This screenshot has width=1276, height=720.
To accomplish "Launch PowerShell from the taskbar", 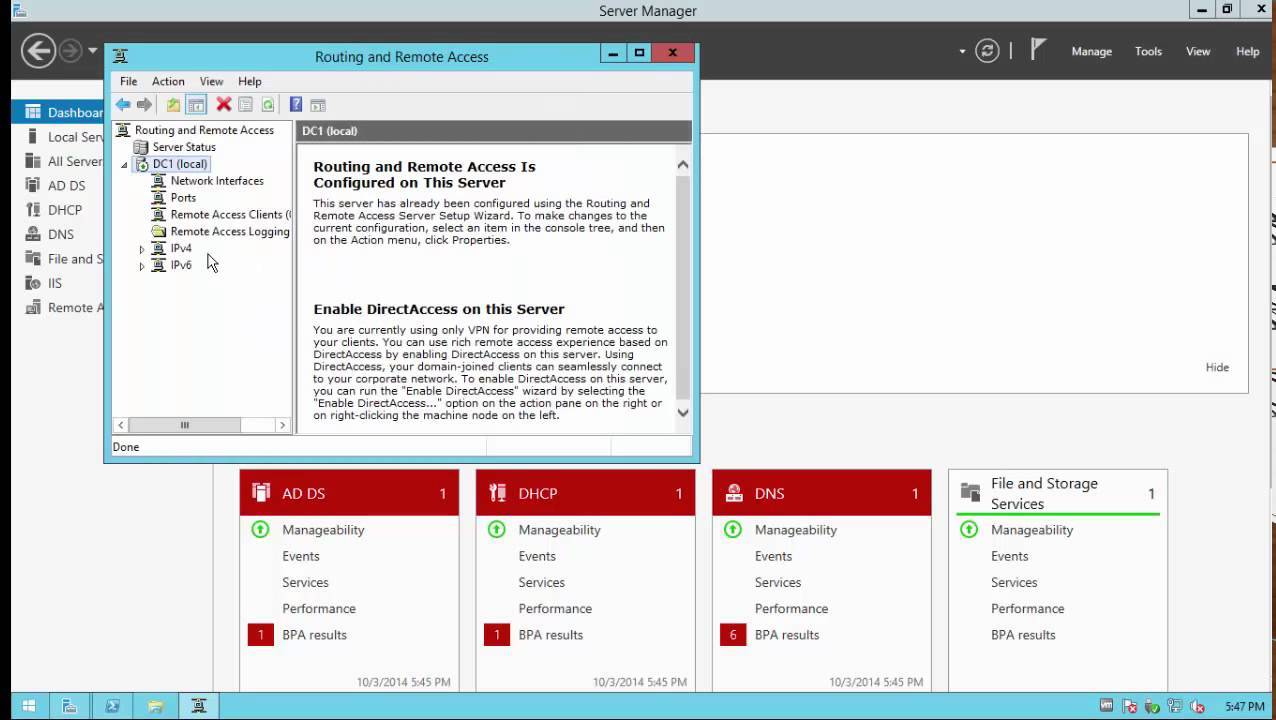I will [x=112, y=706].
